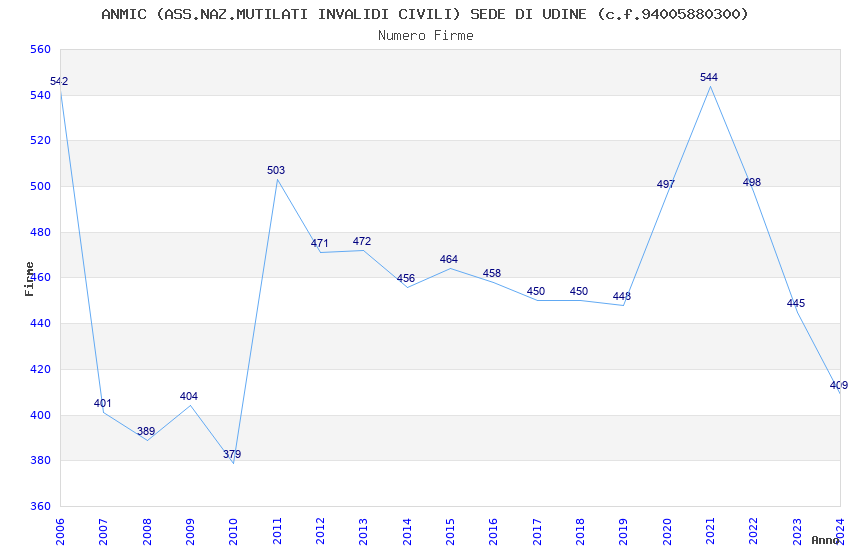Click x-axis year 2013
850x550 pixels.
(x=363, y=531)
